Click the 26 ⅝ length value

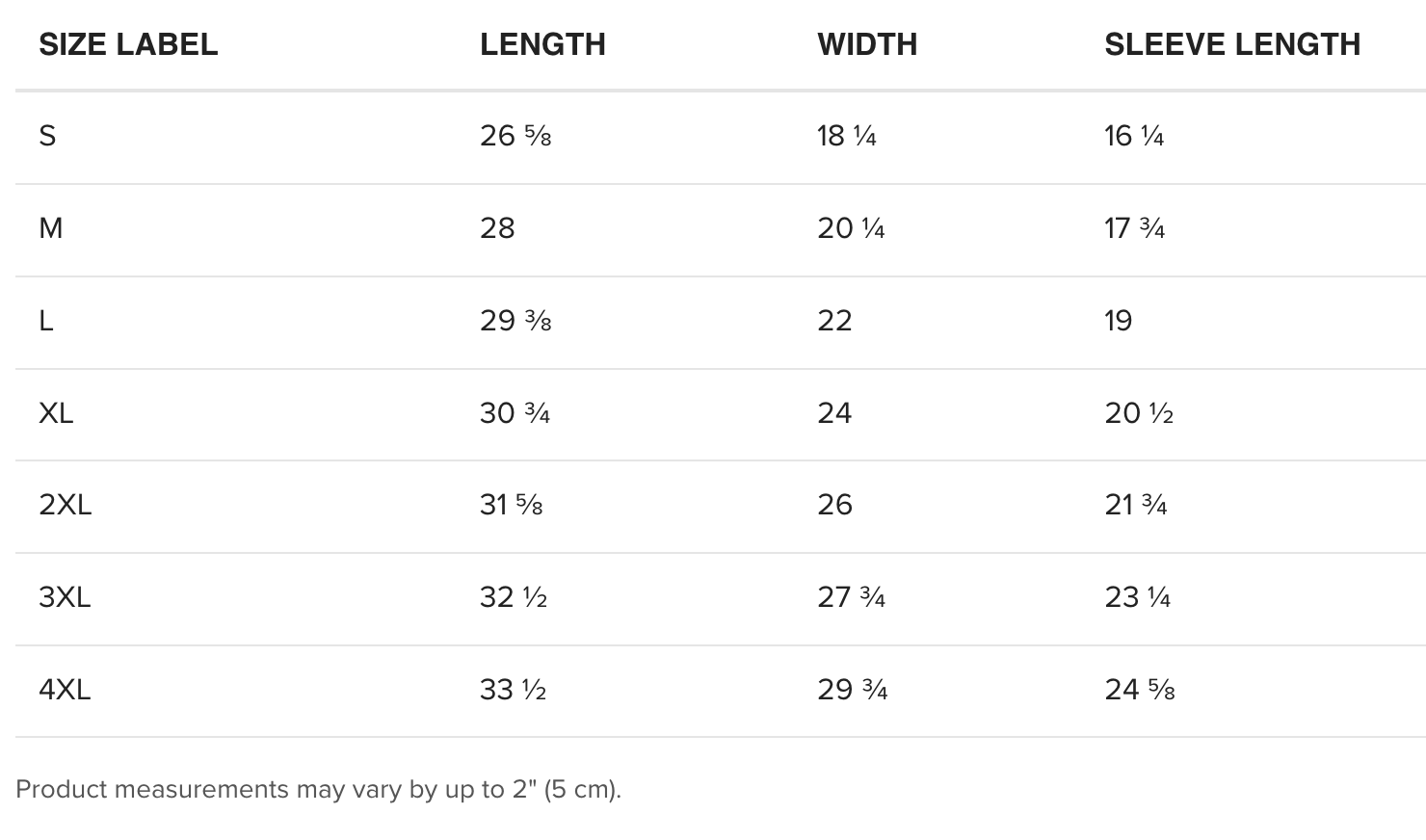click(515, 136)
